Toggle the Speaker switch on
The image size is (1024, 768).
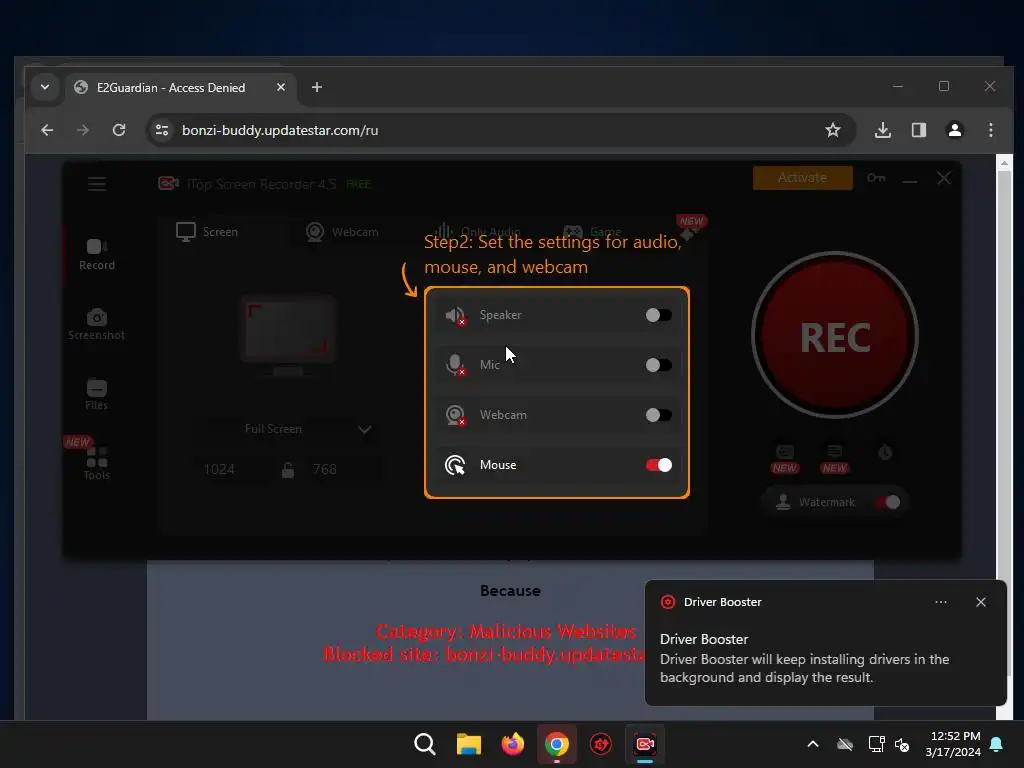tap(658, 315)
